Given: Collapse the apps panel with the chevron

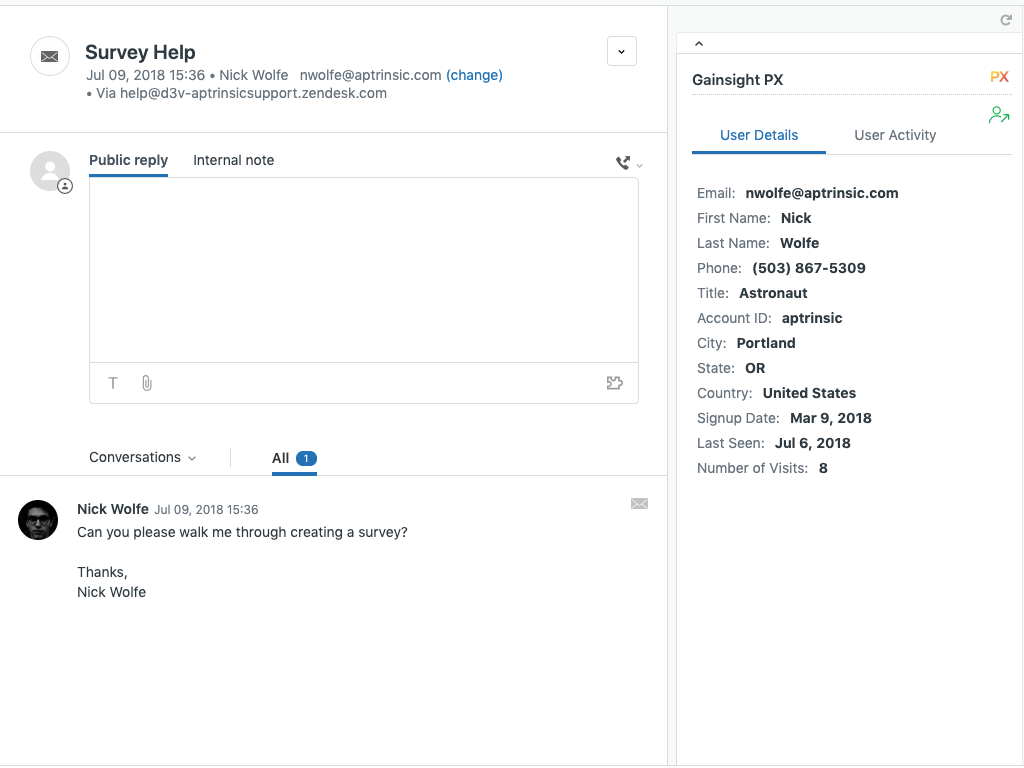Looking at the screenshot, I should tap(699, 42).
